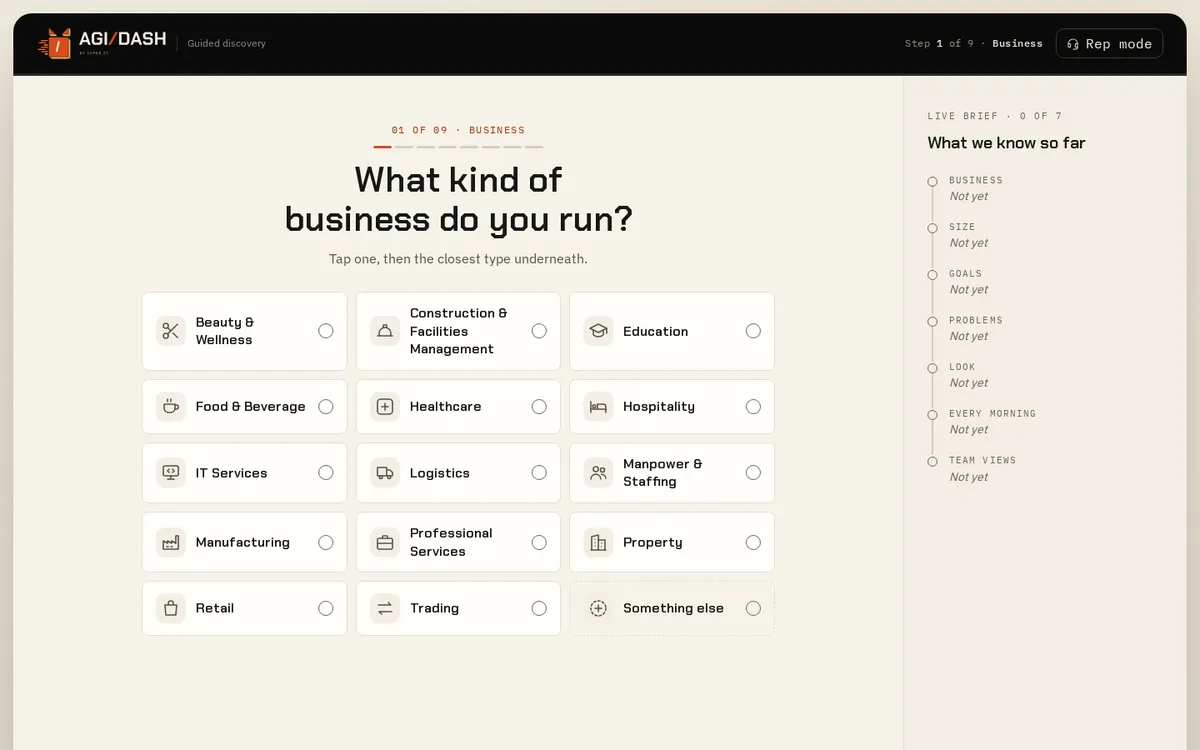
Task: Select the Trading radio button
Action: [539, 608]
